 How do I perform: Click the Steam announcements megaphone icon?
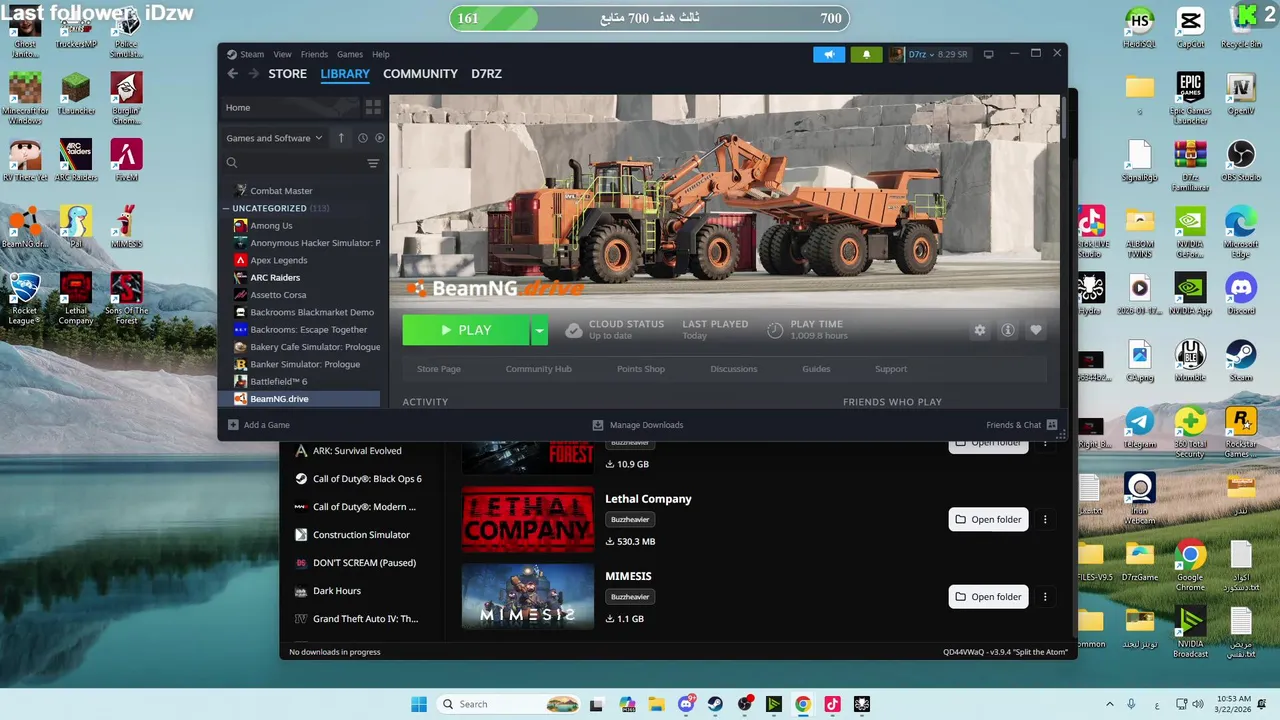click(829, 54)
